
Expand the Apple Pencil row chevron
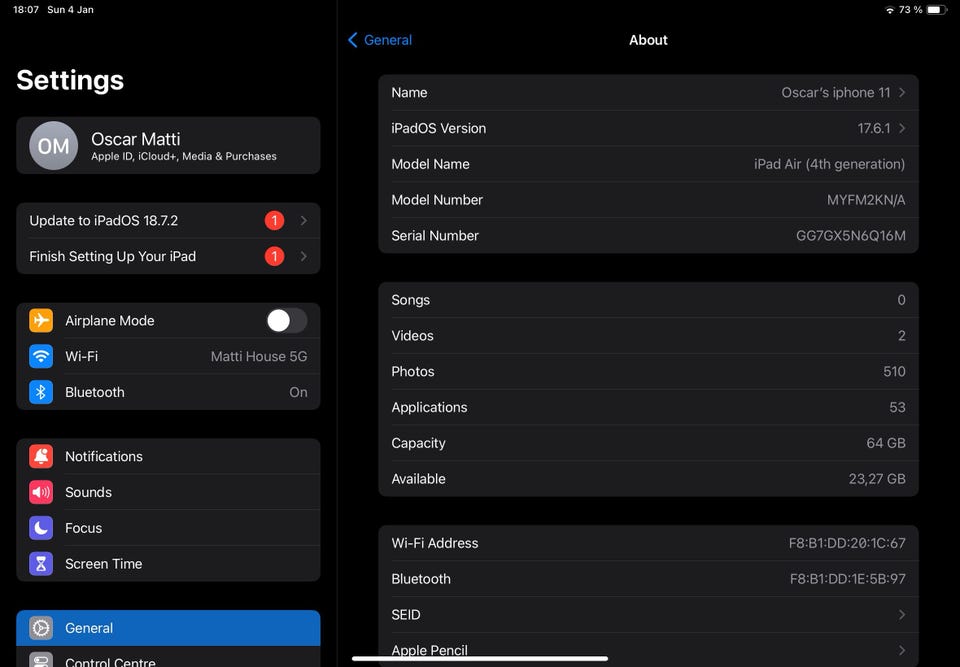click(902, 650)
